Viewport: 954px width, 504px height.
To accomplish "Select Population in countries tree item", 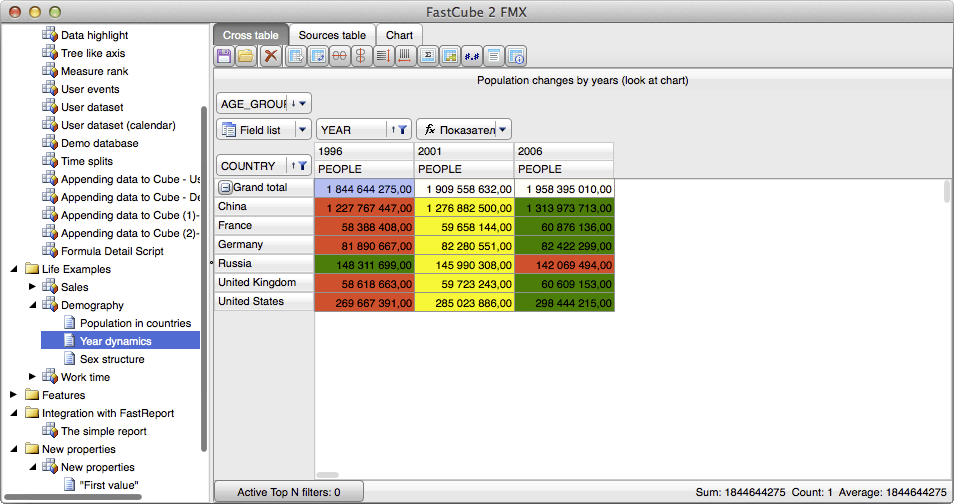I will tap(135, 323).
